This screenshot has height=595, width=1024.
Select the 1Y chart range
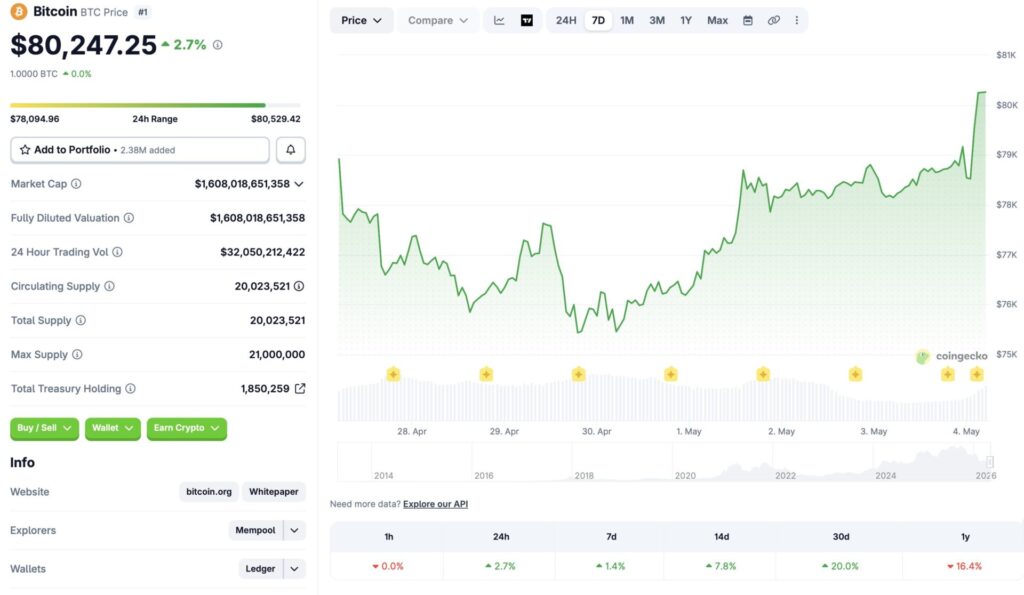pos(686,20)
